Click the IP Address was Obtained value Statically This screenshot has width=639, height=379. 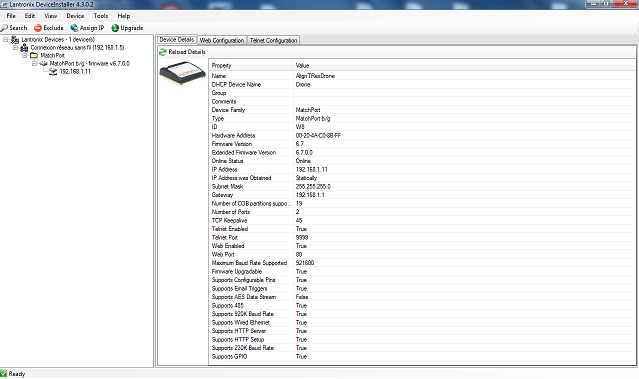[306, 178]
